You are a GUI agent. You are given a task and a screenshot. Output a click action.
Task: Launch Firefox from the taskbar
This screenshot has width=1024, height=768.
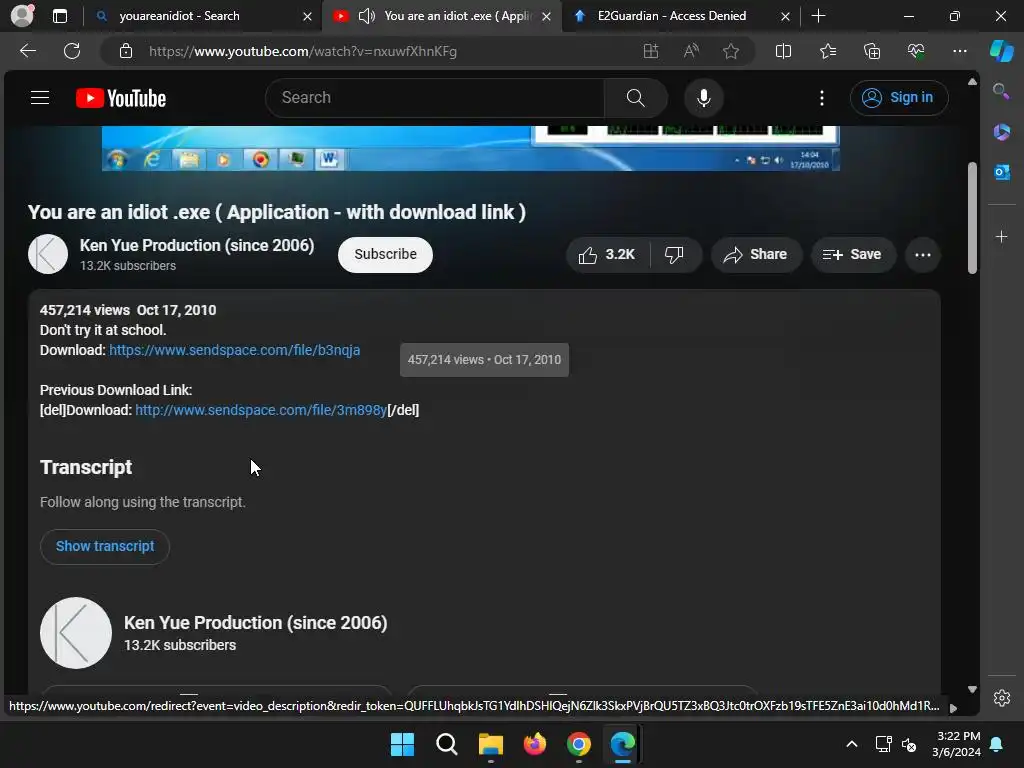coord(535,744)
